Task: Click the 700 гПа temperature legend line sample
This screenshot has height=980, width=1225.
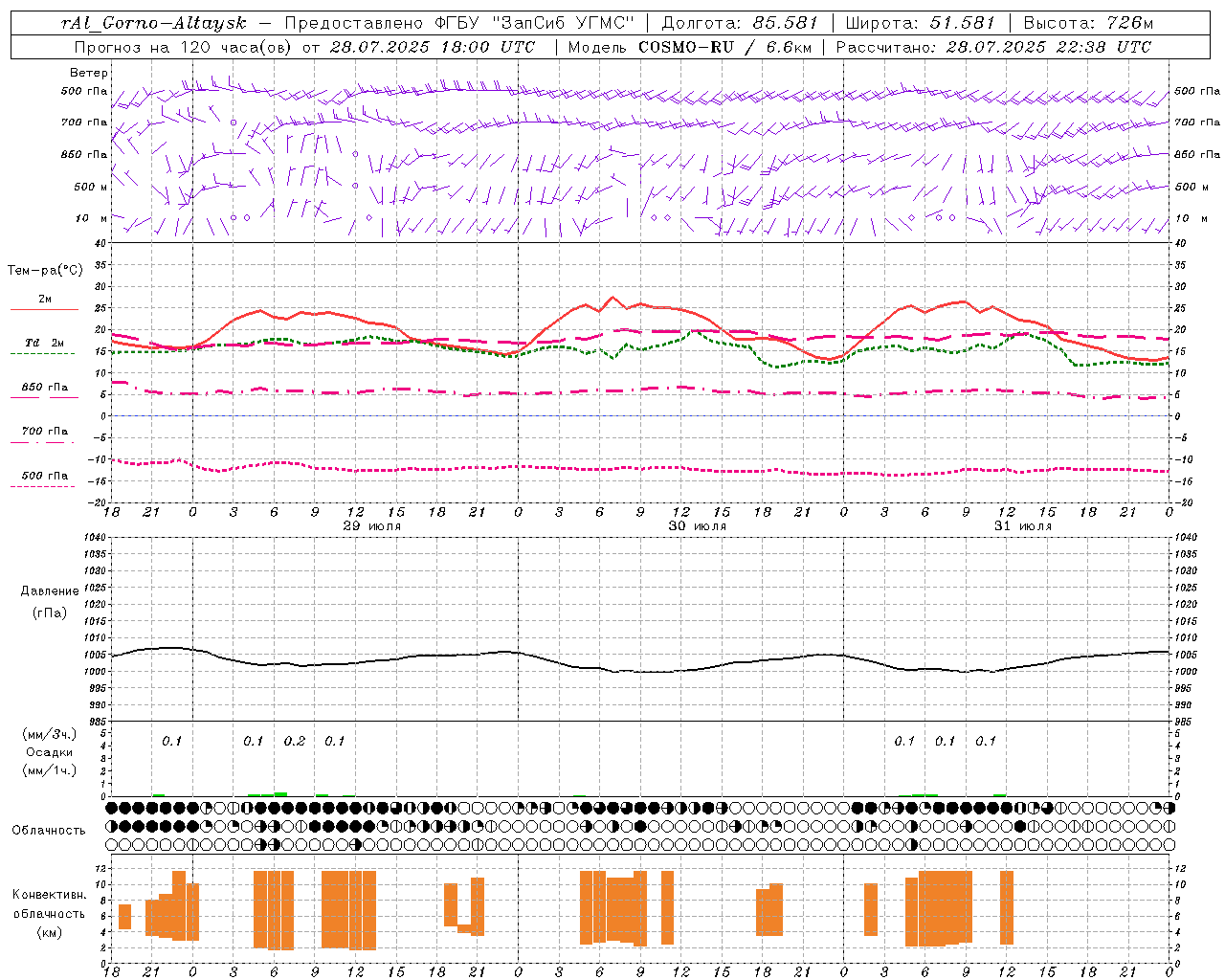Action: point(42,442)
